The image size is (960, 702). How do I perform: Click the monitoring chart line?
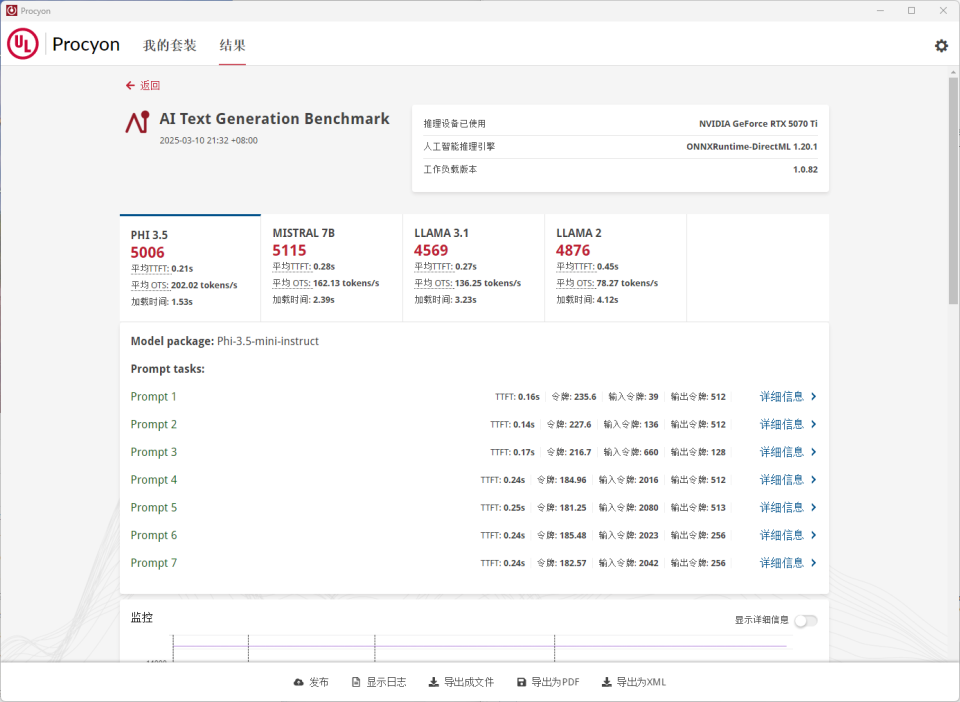pyautogui.click(x=480, y=646)
